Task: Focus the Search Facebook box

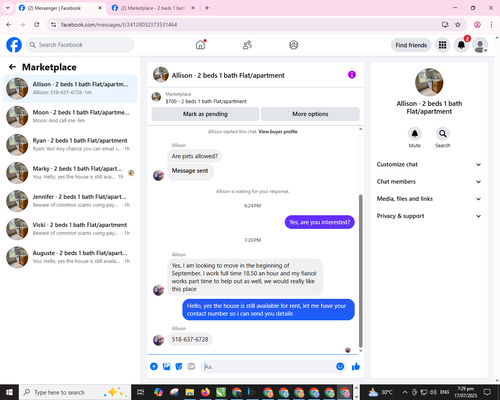Action: point(80,45)
